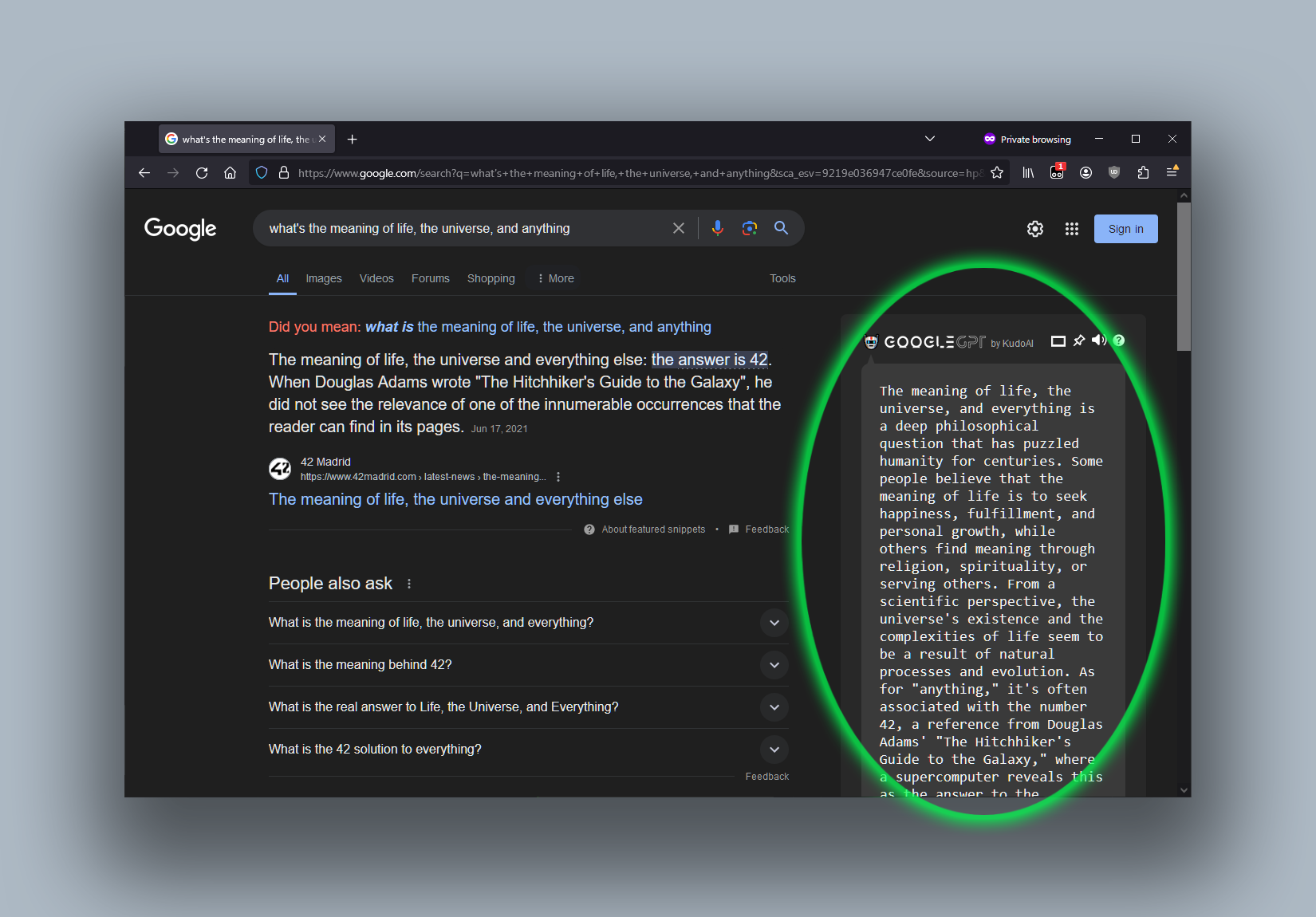View site security padlock info

283,173
